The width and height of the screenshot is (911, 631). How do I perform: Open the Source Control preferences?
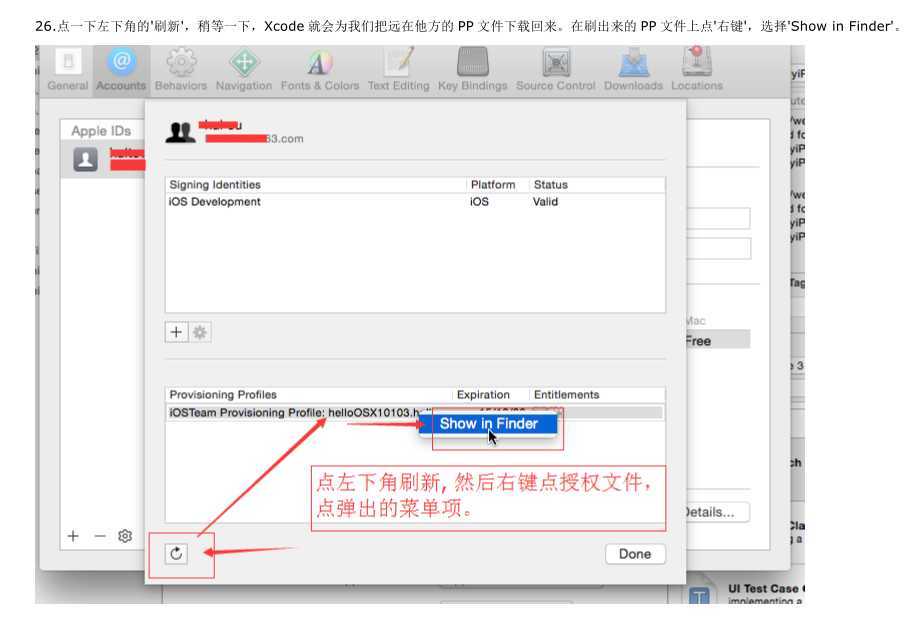tap(555, 70)
